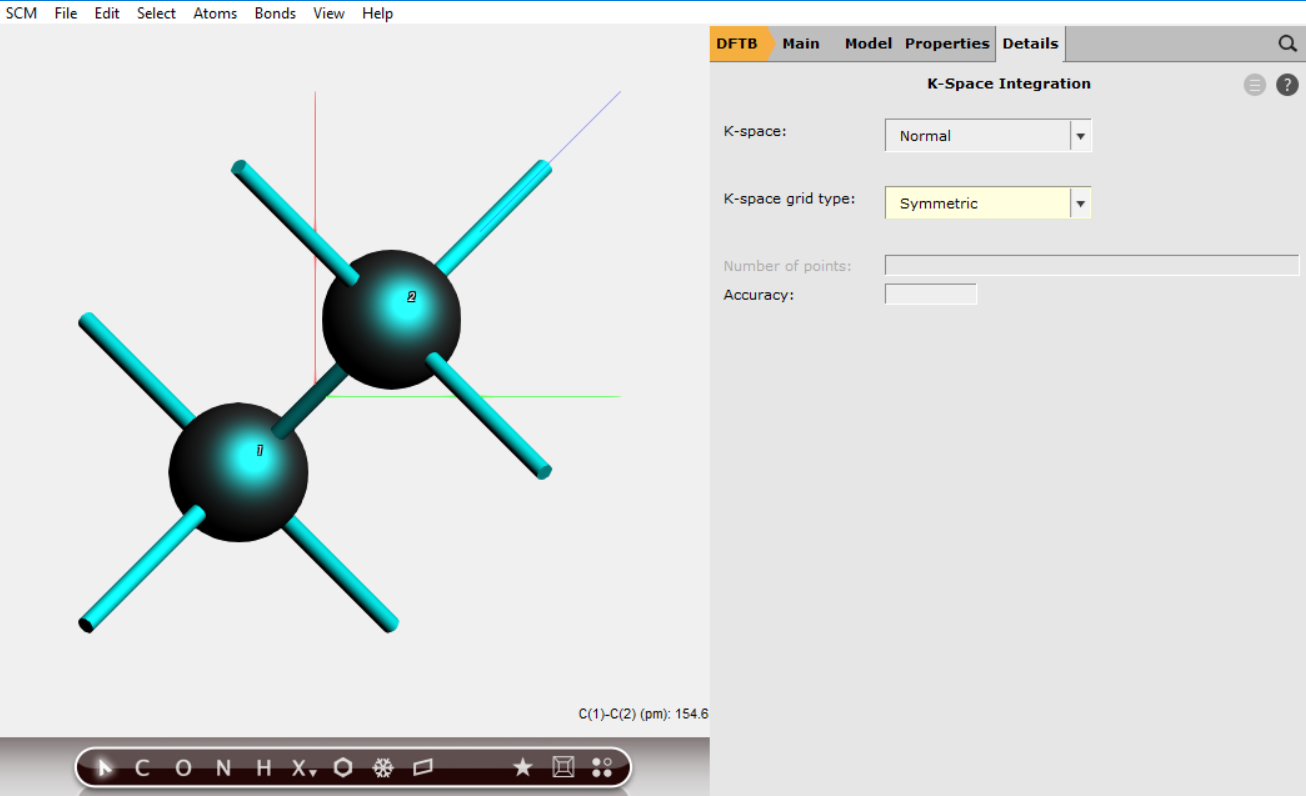Open the SCM menu
The width and height of the screenshot is (1306, 796).
coord(21,13)
